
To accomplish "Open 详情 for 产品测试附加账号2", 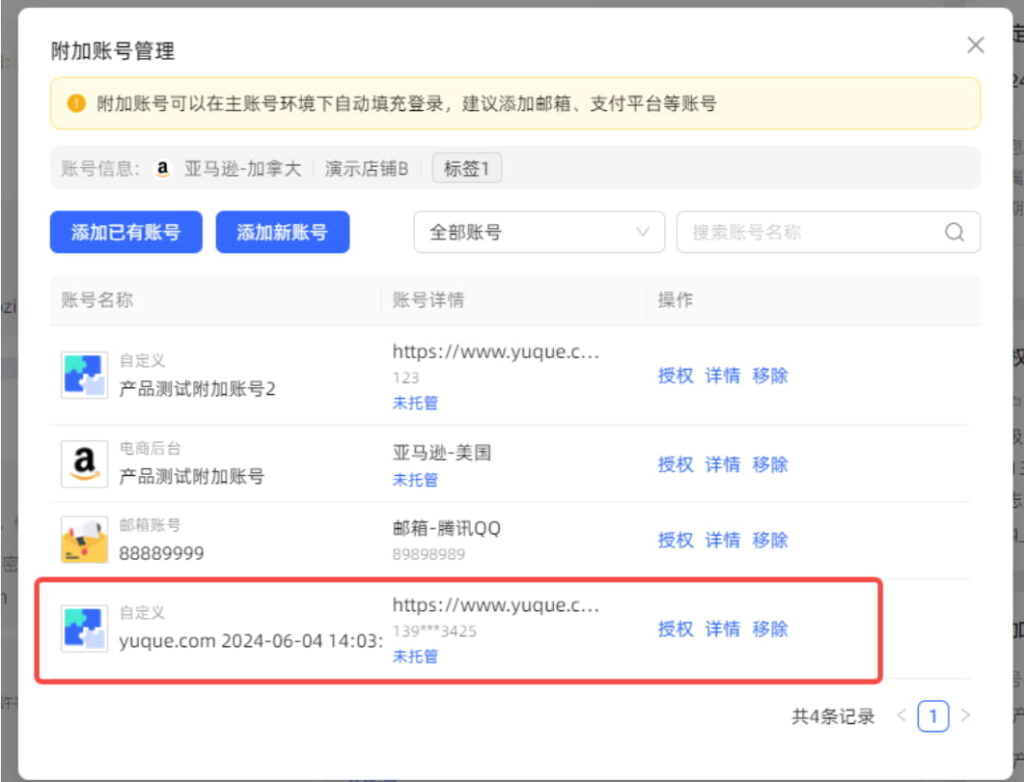I will [x=722, y=376].
